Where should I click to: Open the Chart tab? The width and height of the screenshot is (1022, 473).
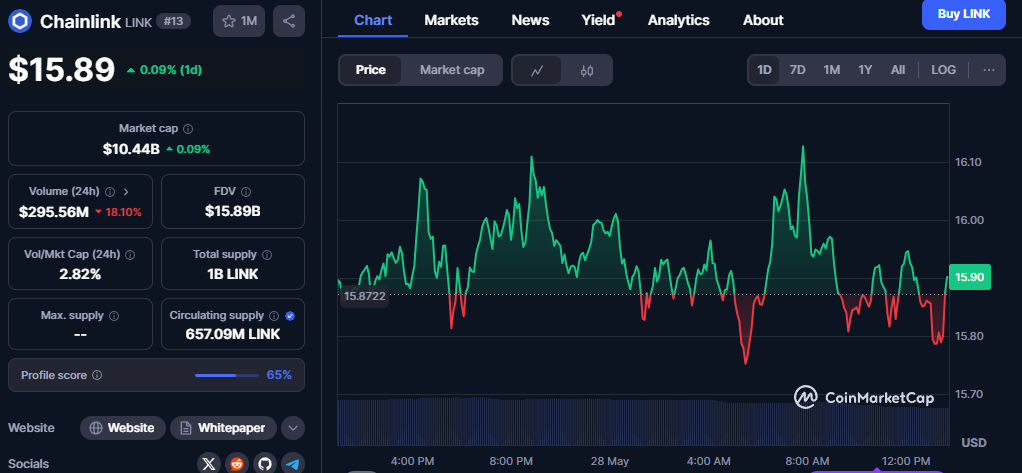click(x=373, y=20)
